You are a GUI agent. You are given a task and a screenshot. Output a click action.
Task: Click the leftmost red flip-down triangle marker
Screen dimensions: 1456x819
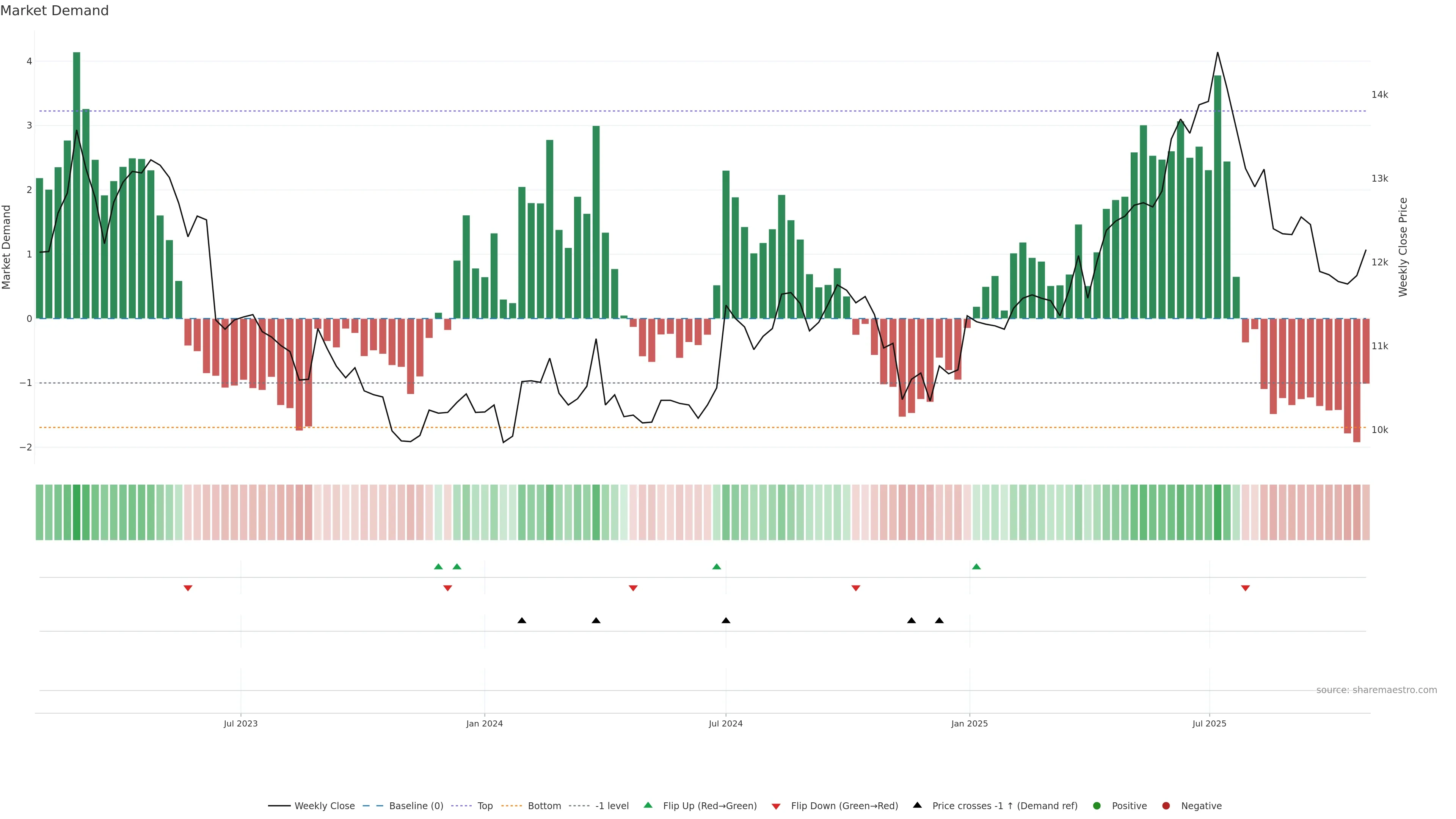[x=188, y=588]
